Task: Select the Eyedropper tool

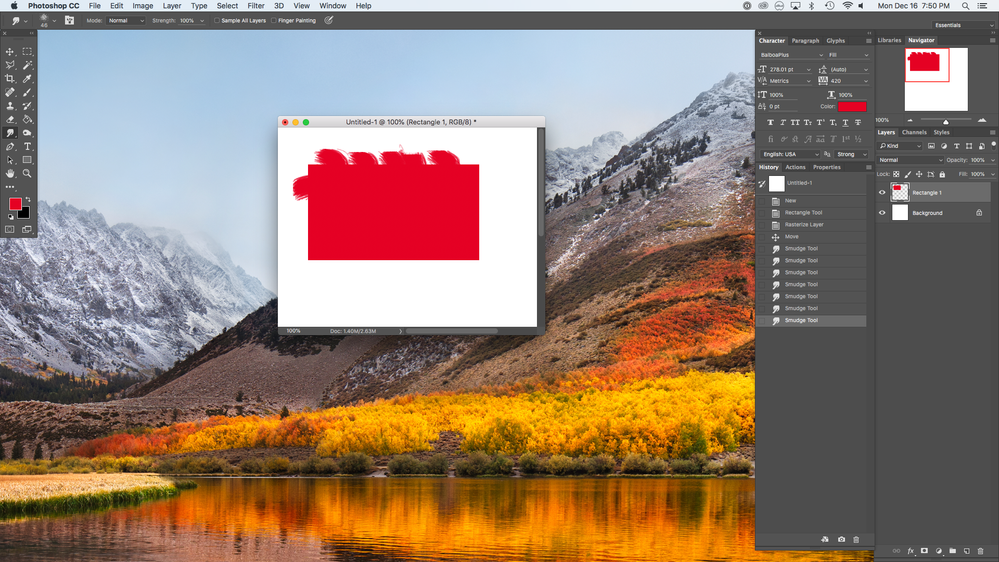Action: [x=27, y=78]
